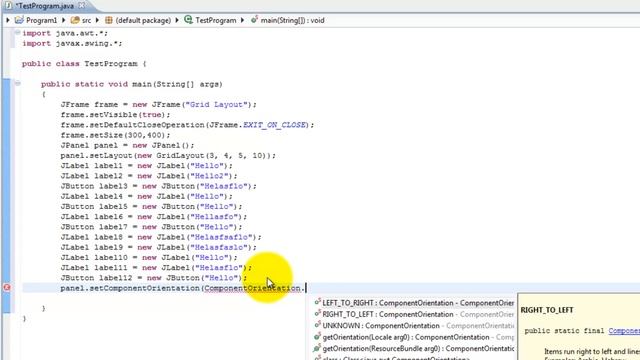Select TestProgram class in breadcrumb
640x360 pixels.
(216, 20)
